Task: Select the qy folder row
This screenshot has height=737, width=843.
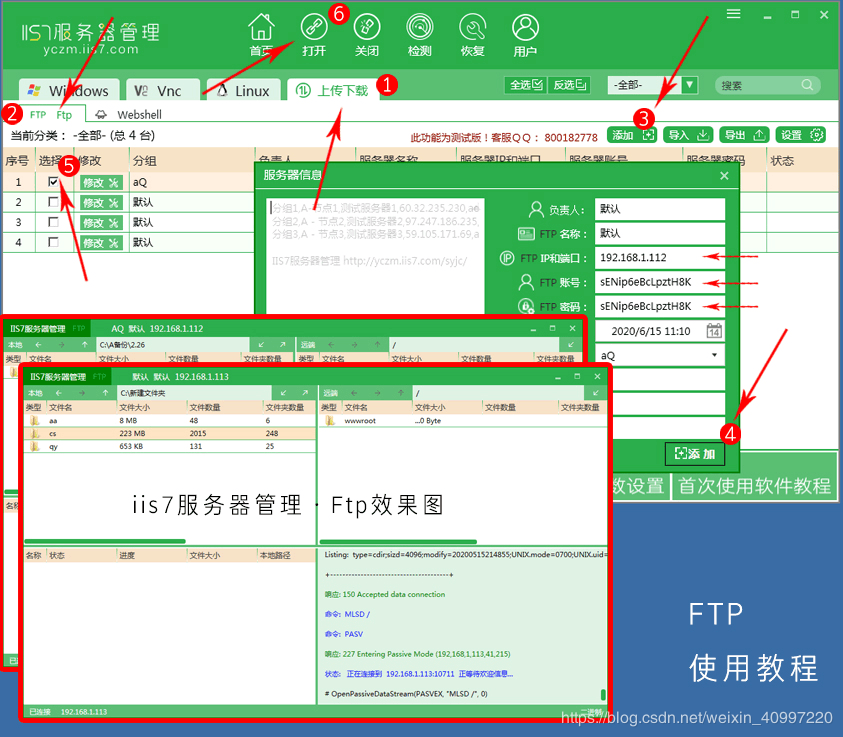Action: click(x=170, y=446)
